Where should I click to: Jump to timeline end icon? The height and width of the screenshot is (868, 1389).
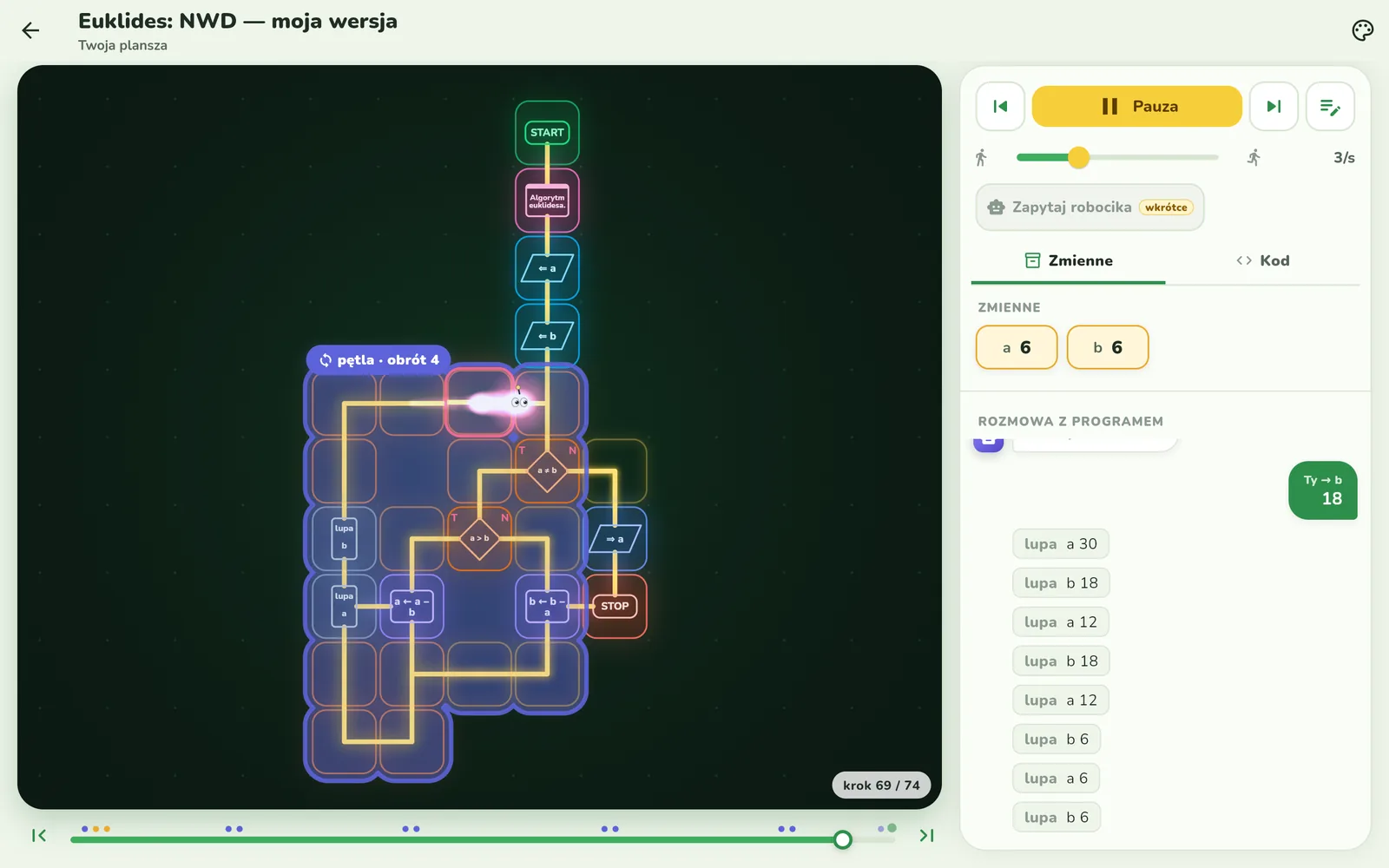pyautogui.click(x=926, y=836)
